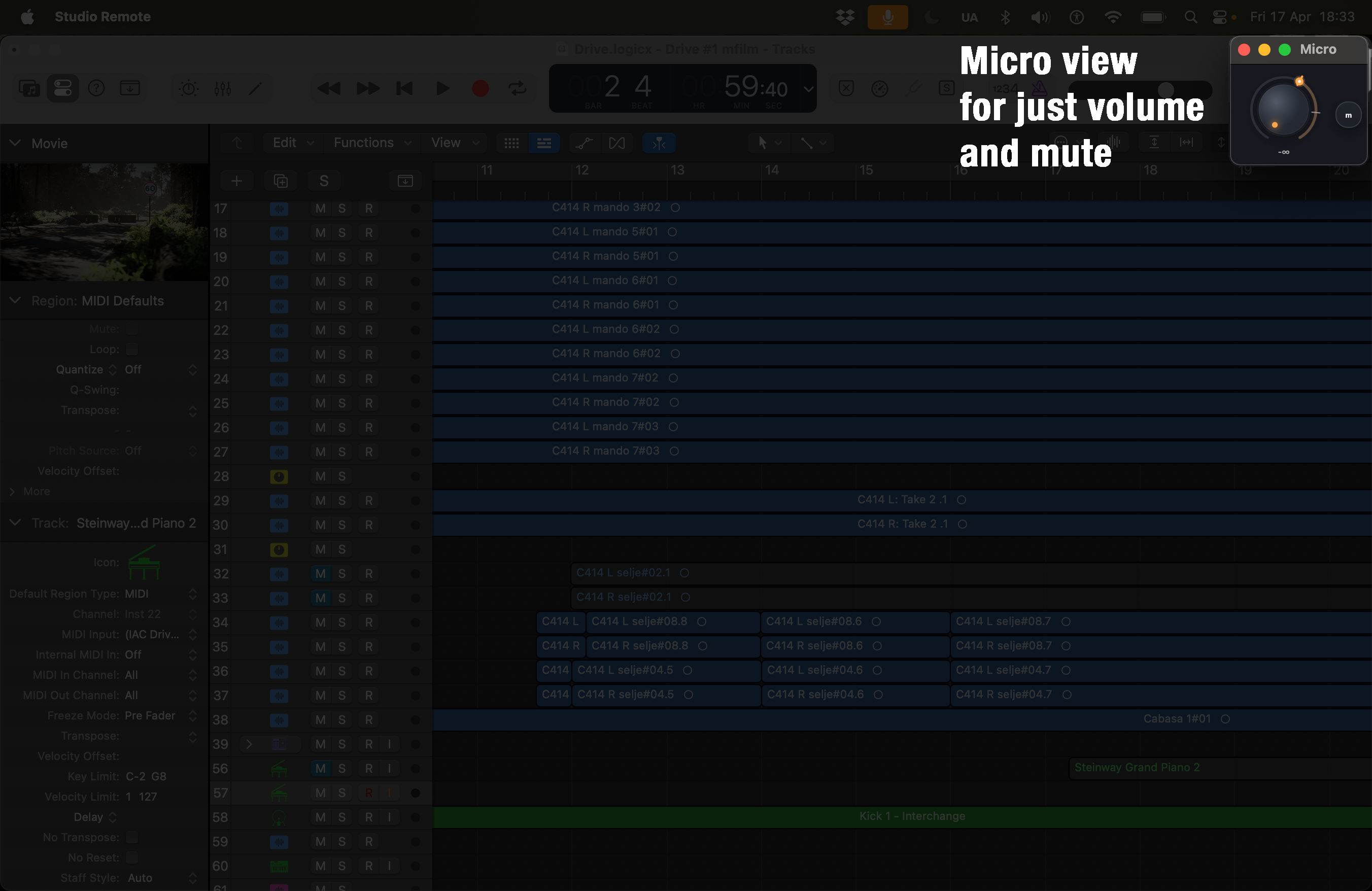Toggle the Loop checkbox in the inspector

(x=131, y=349)
